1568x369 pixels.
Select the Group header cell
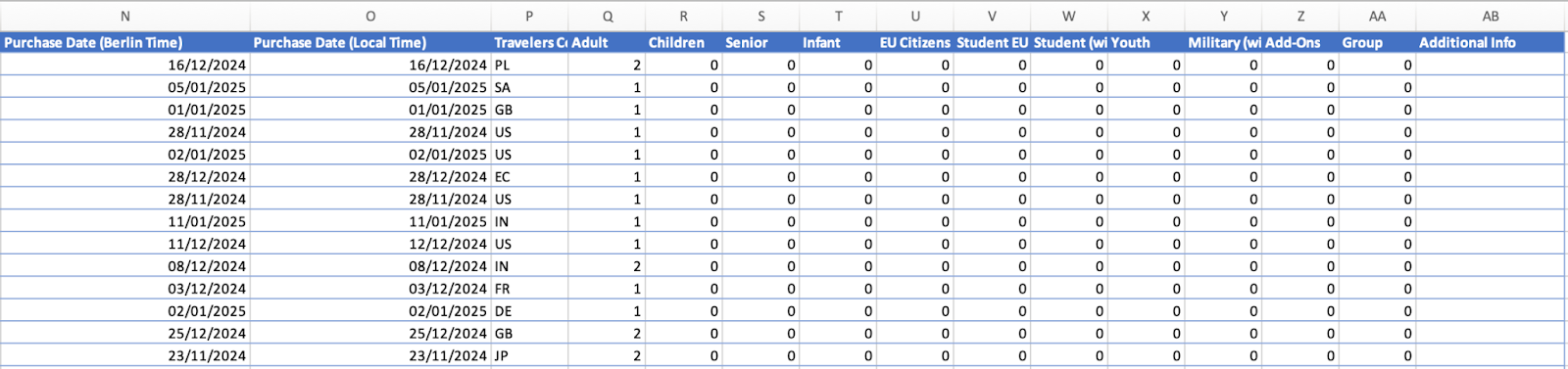[x=1377, y=42]
